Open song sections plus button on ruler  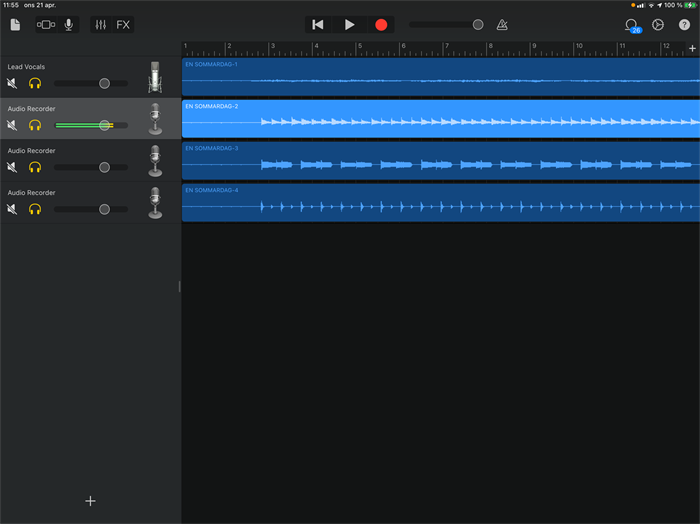(x=692, y=48)
